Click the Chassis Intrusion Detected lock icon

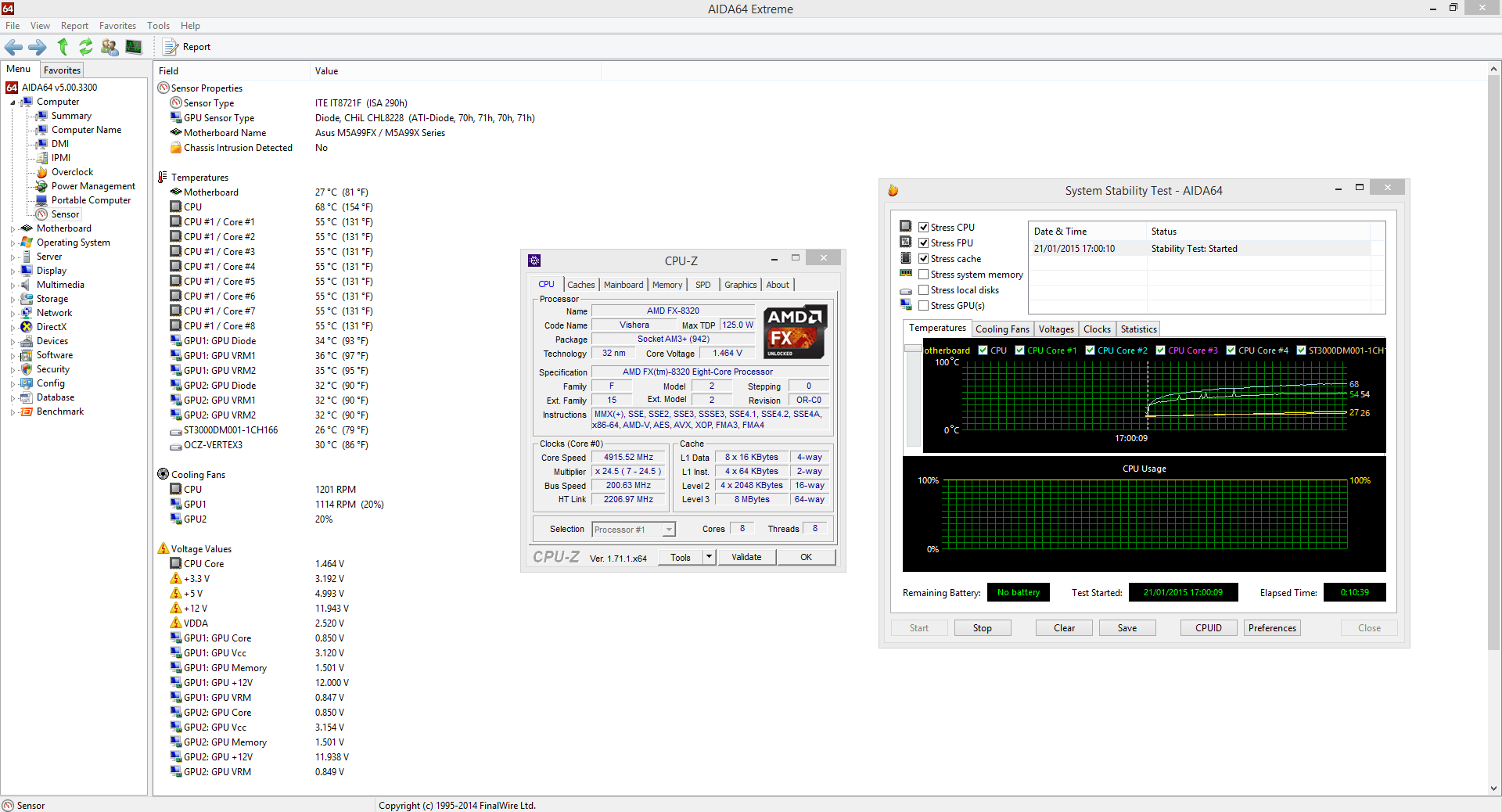click(x=176, y=148)
